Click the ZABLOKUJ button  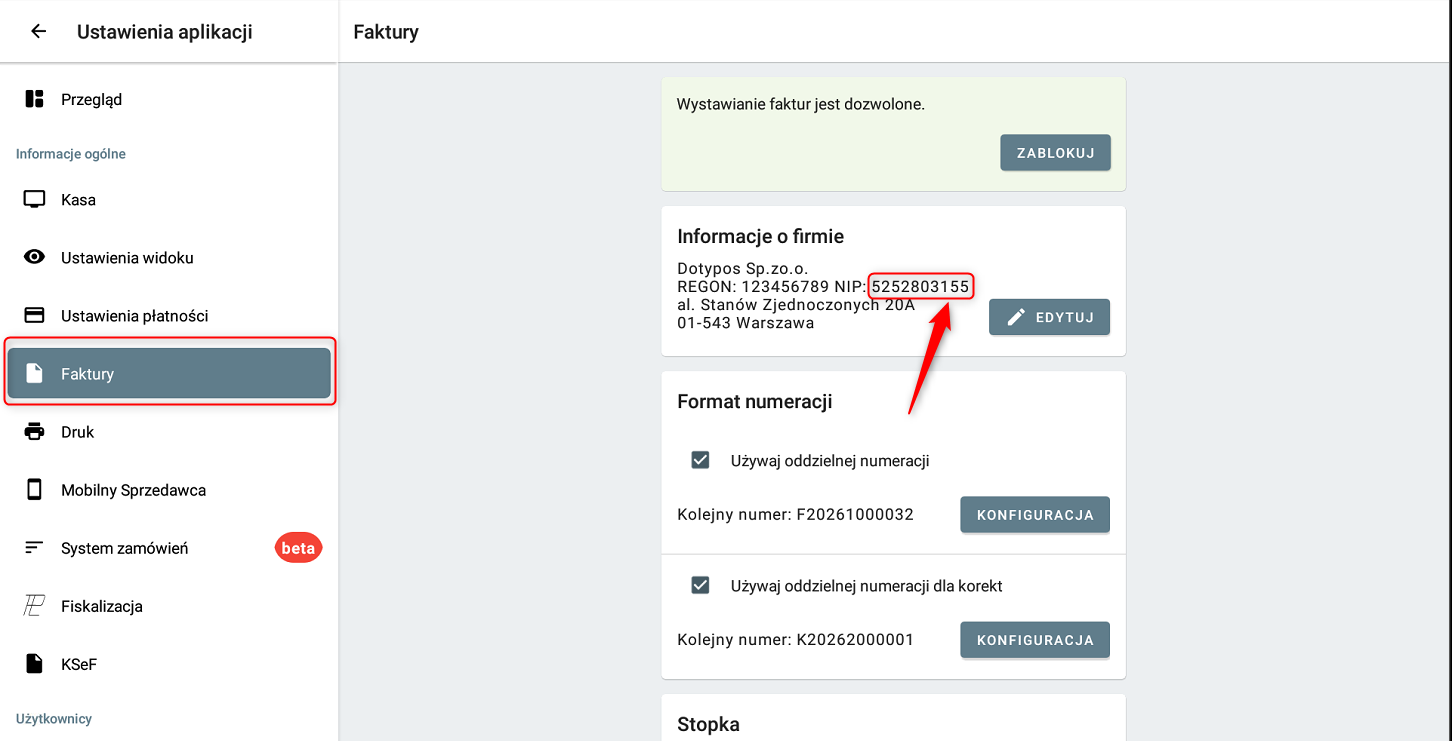pos(1055,153)
